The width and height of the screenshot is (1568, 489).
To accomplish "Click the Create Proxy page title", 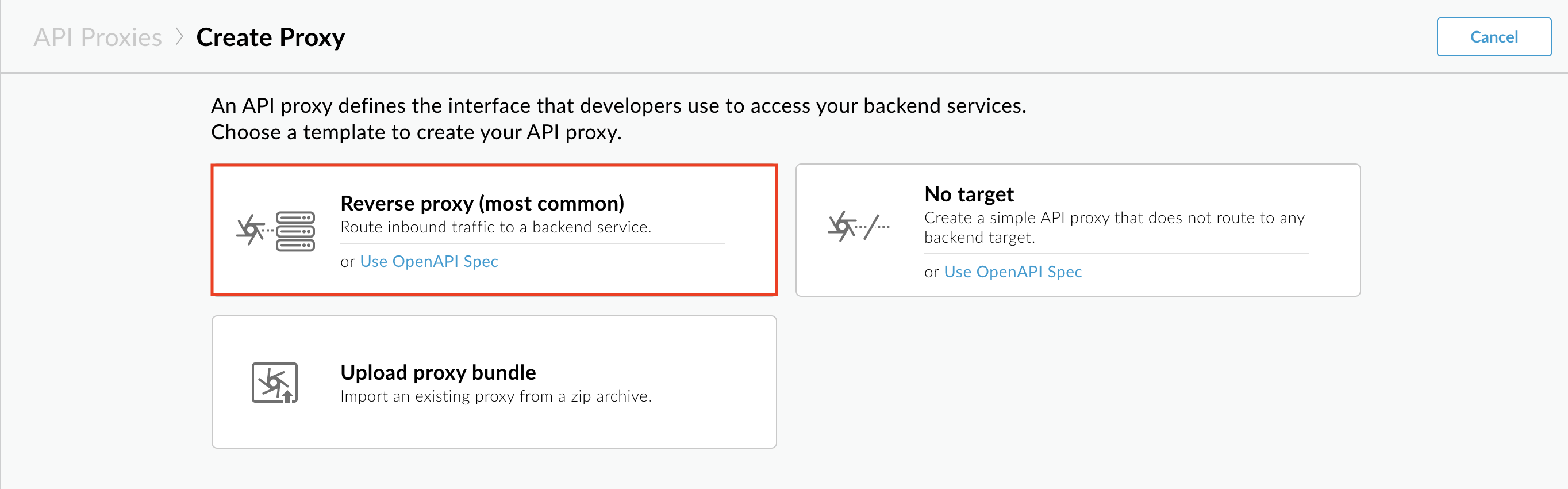I will tap(270, 37).
